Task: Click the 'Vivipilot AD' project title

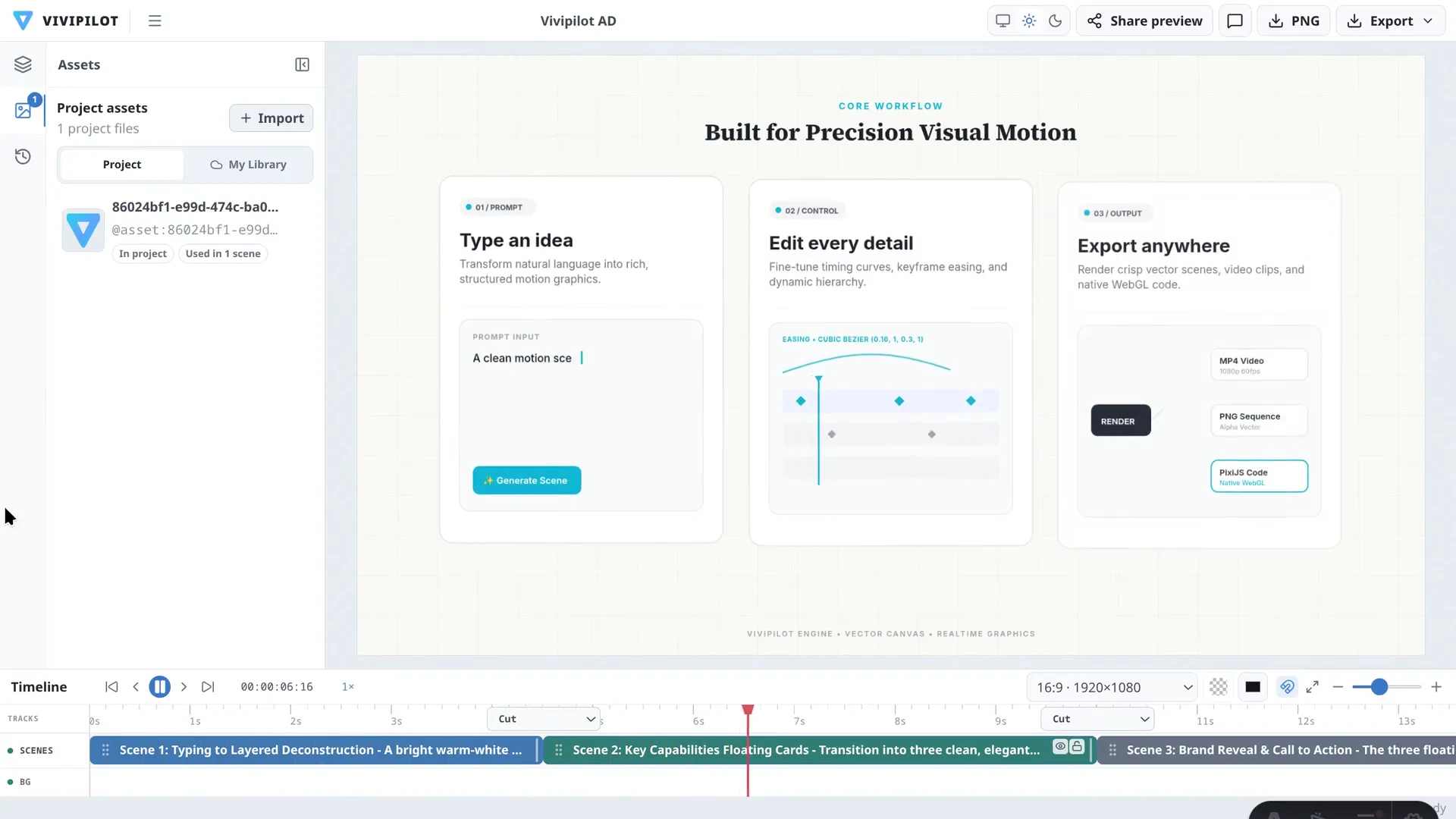Action: [578, 20]
